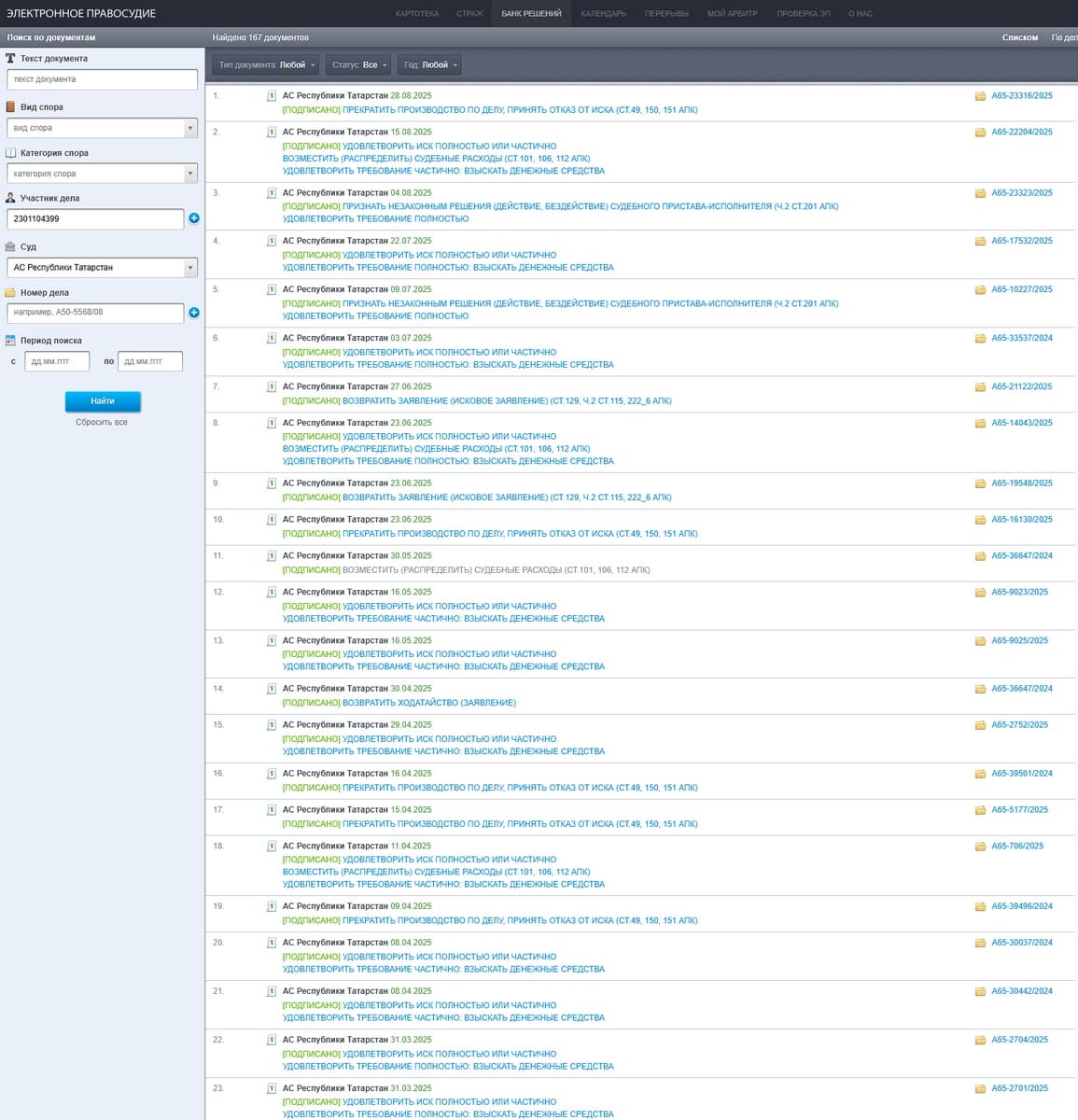Click the plus icon beside Участник дела field
Image resolution: width=1078 pixels, height=1120 pixels.
194,218
